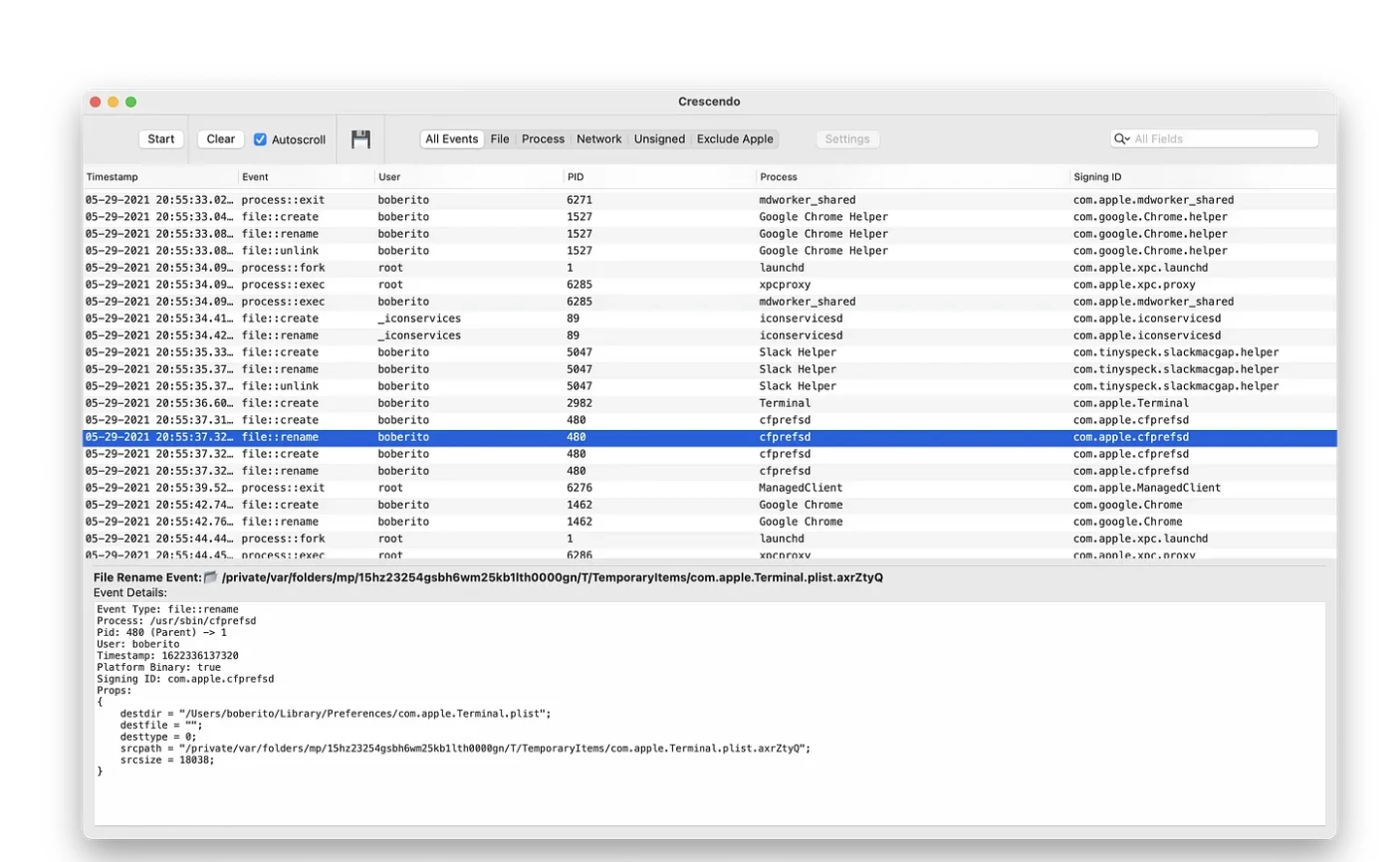Click folder icon beside File Rename Event path
This screenshot has width=1400, height=862.
pyautogui.click(x=210, y=577)
